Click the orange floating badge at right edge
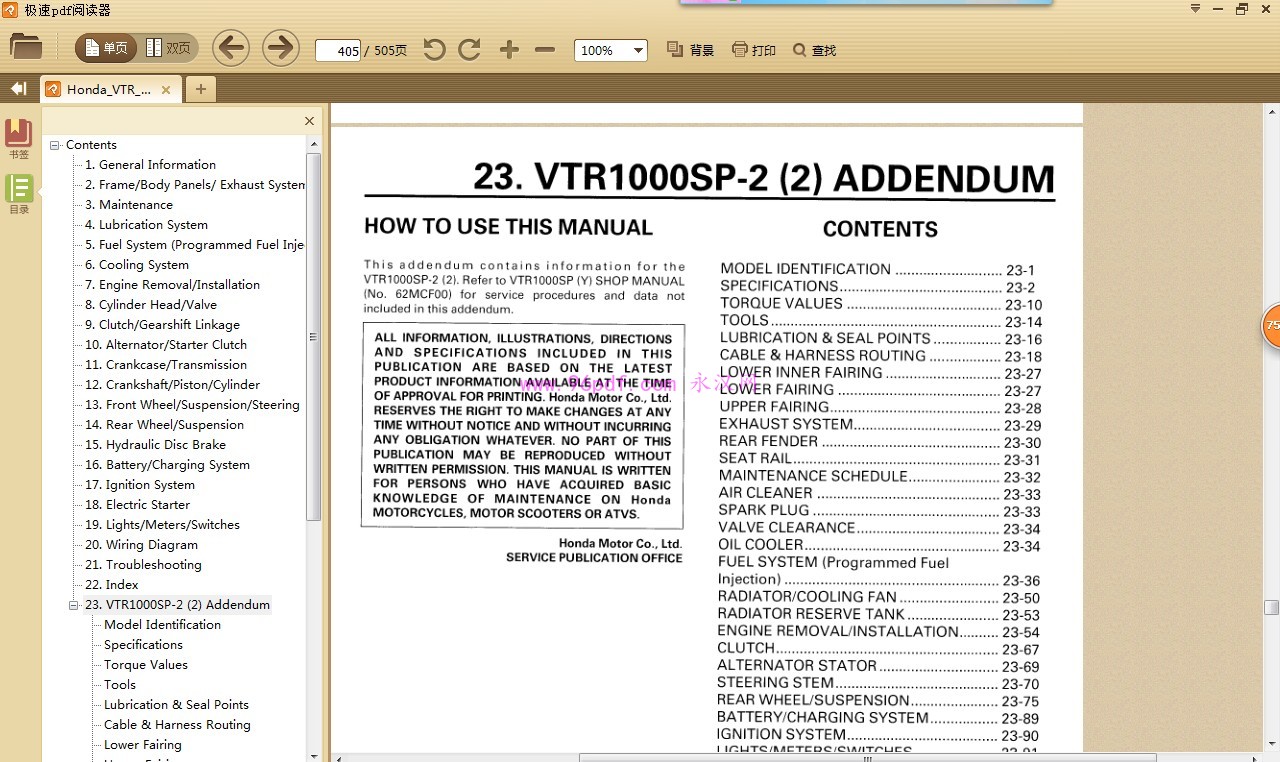Image resolution: width=1280 pixels, height=762 pixels. 1271,326
